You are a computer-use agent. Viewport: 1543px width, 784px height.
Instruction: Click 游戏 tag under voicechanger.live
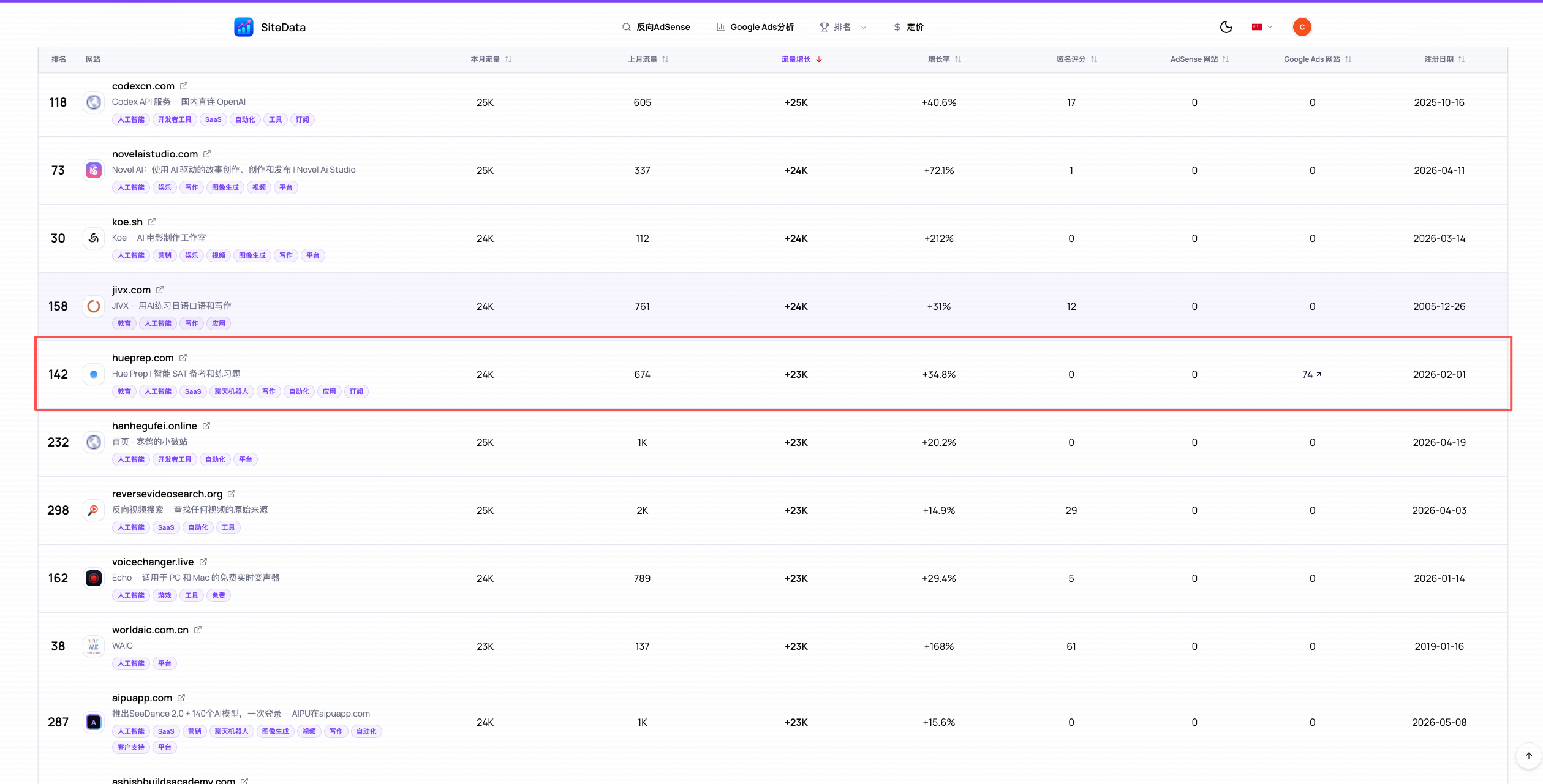[x=165, y=595]
